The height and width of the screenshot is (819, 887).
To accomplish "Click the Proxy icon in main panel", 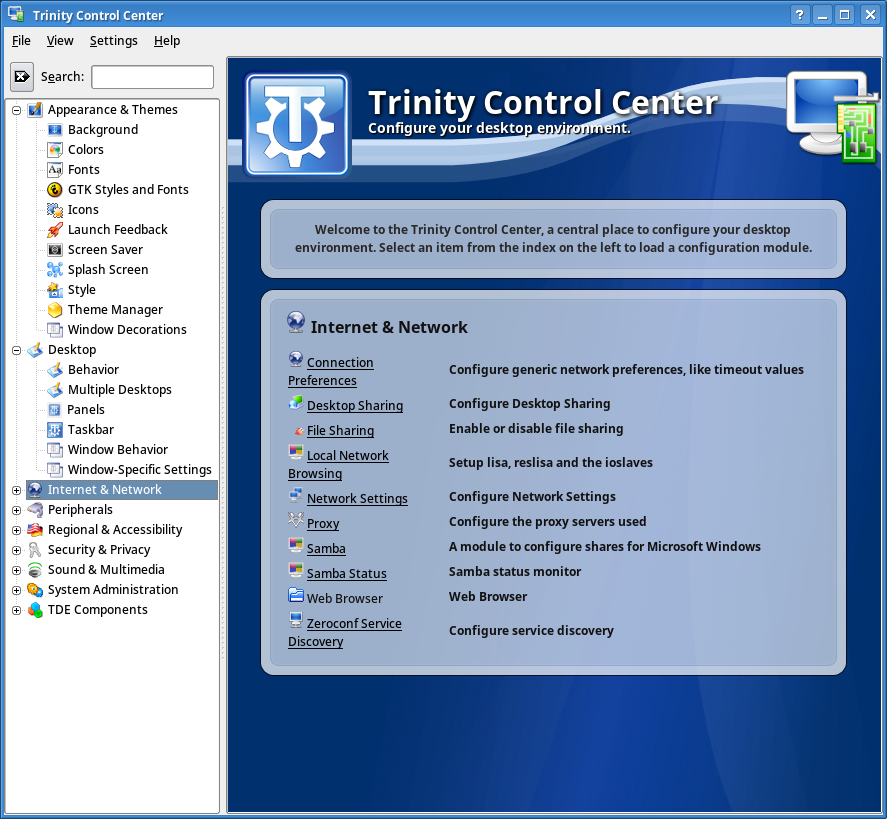I will (x=296, y=519).
